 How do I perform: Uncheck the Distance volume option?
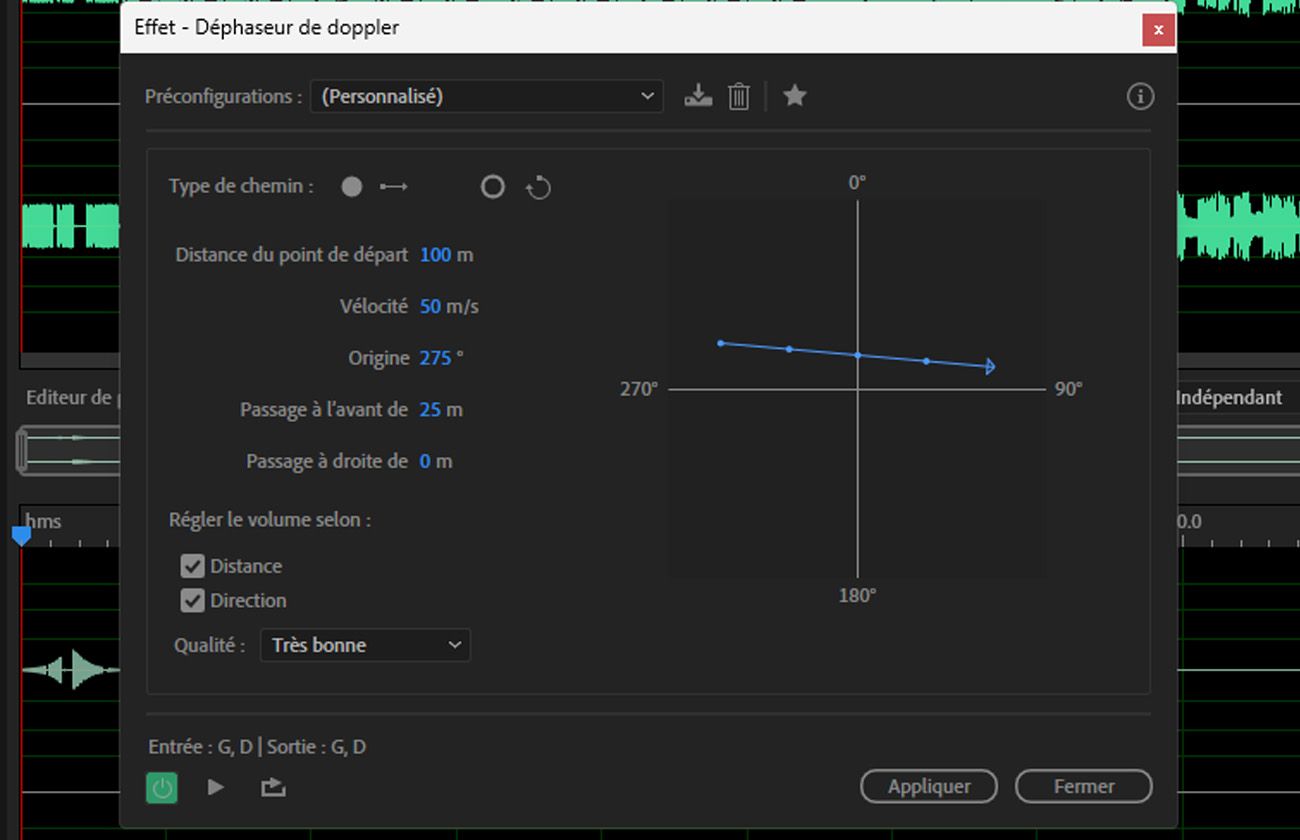[x=192, y=566]
